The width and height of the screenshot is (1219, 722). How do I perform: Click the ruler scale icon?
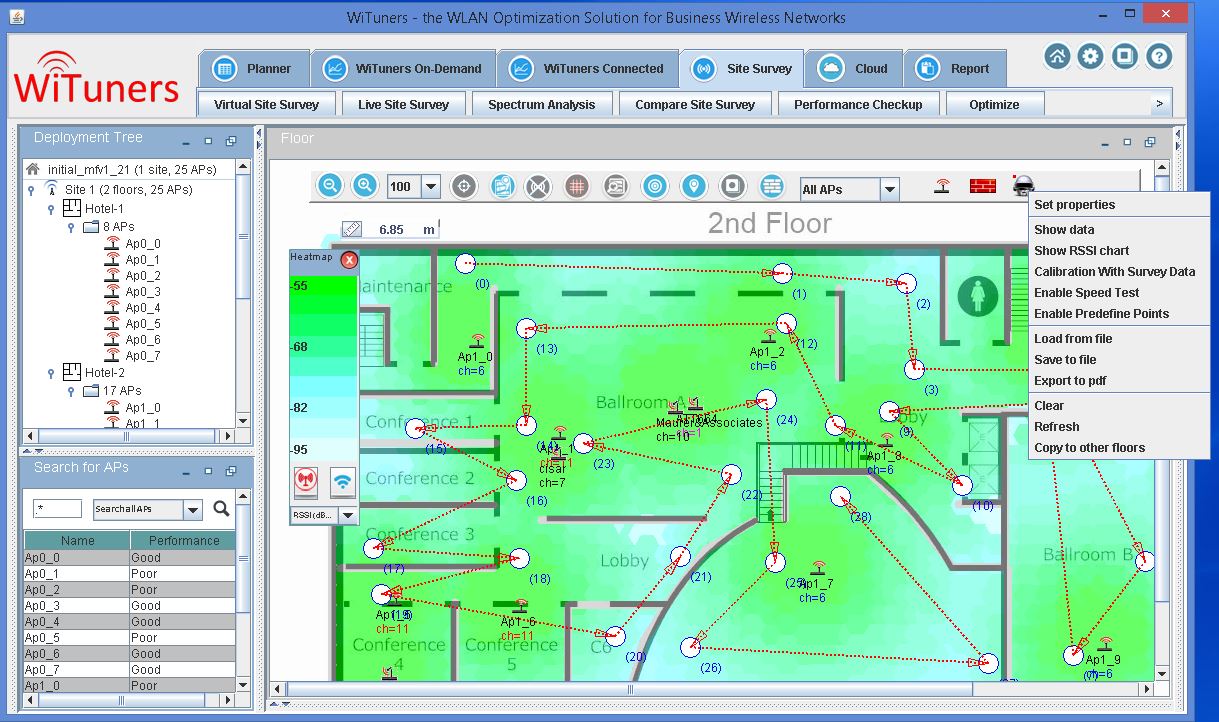351,229
